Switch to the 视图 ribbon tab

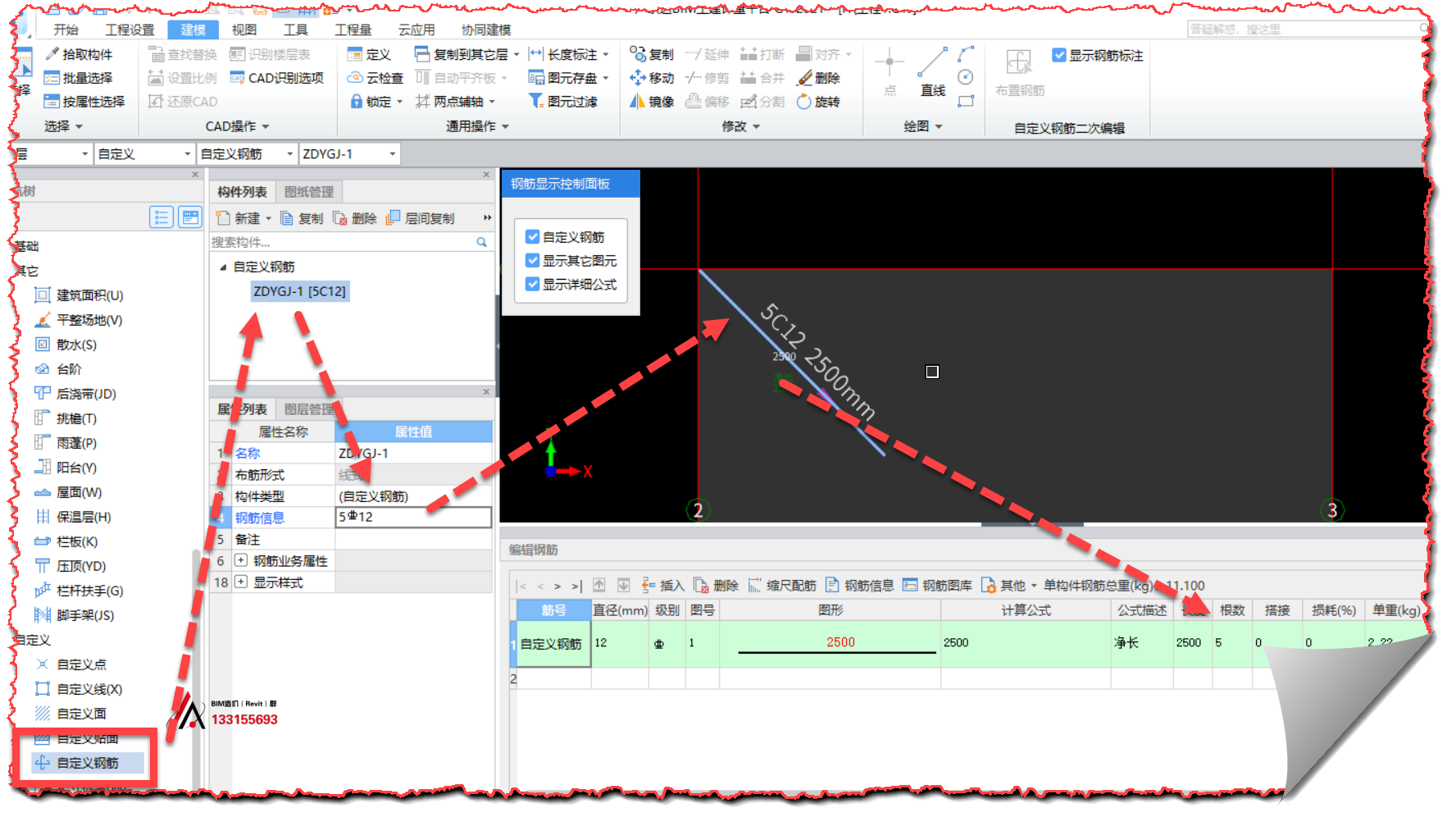coord(244,30)
